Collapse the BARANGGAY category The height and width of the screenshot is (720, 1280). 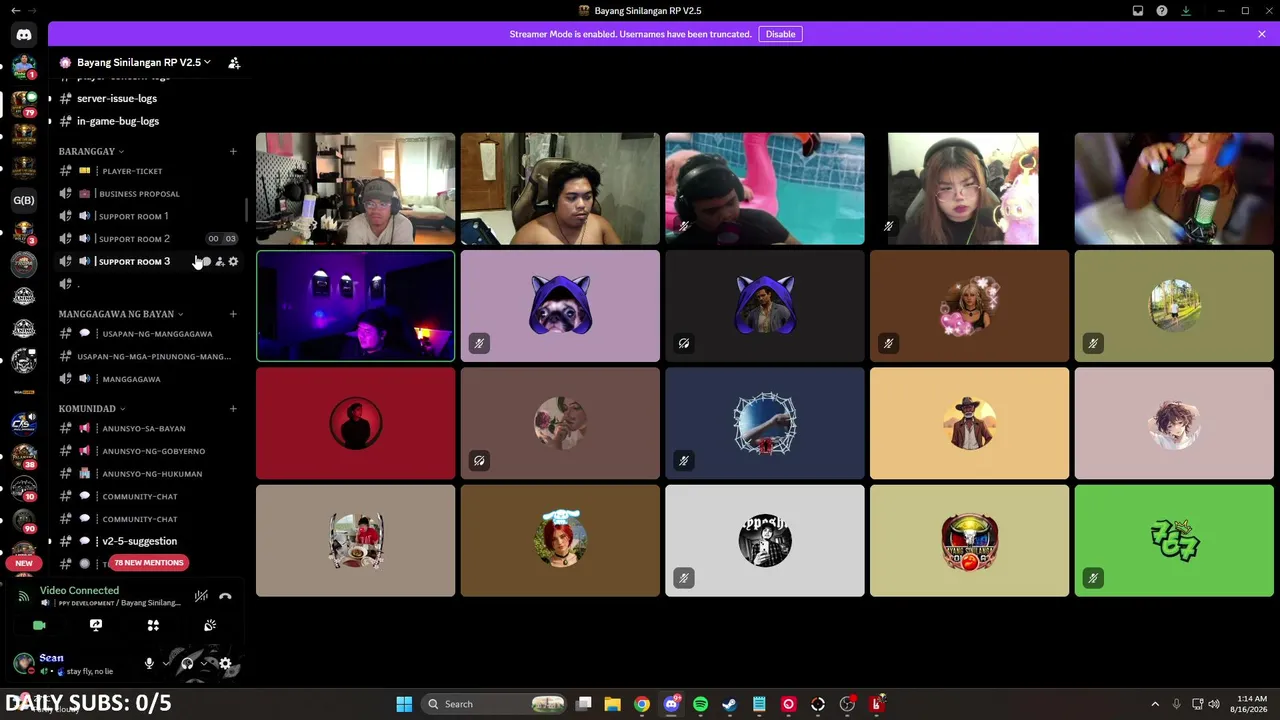coord(91,151)
